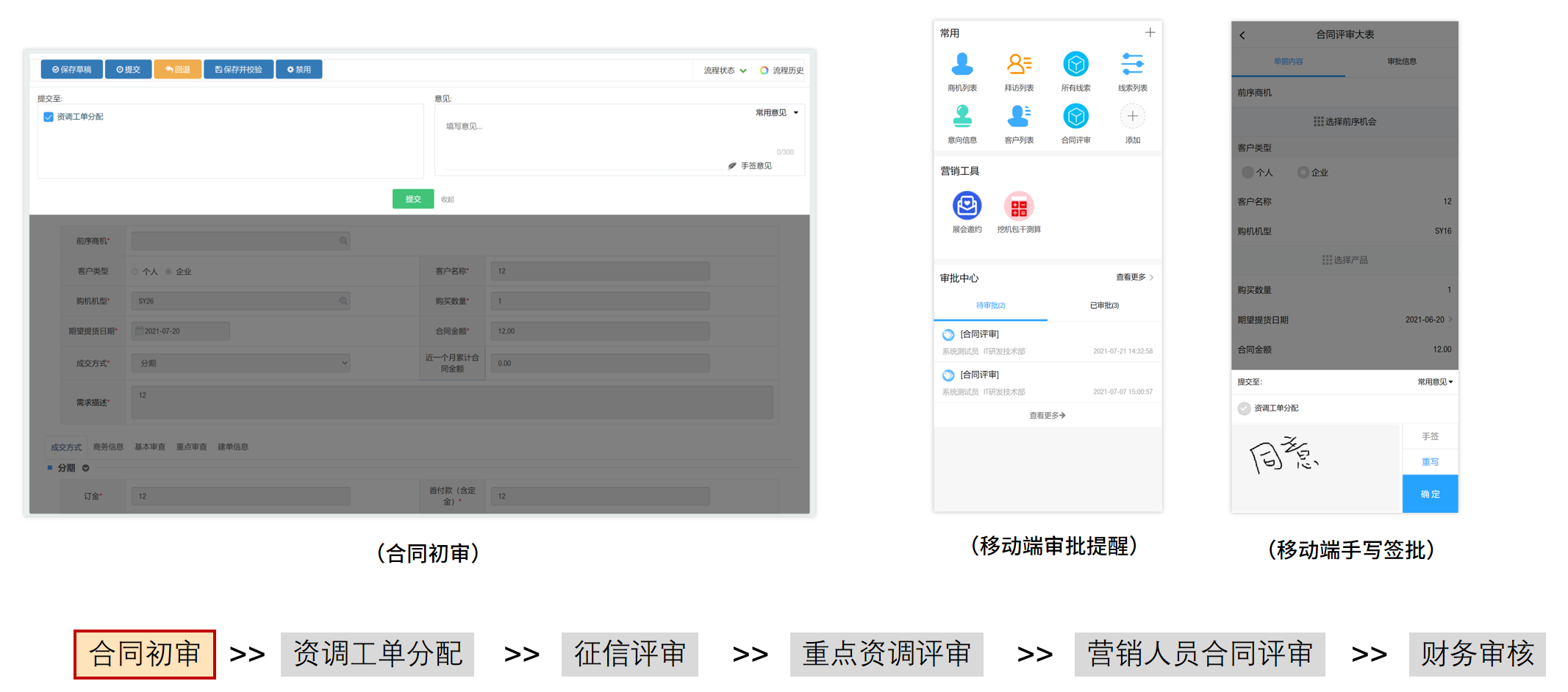Collapse the 分期 section
Screen dimensions: 1568x692
pyautogui.click(x=85, y=467)
